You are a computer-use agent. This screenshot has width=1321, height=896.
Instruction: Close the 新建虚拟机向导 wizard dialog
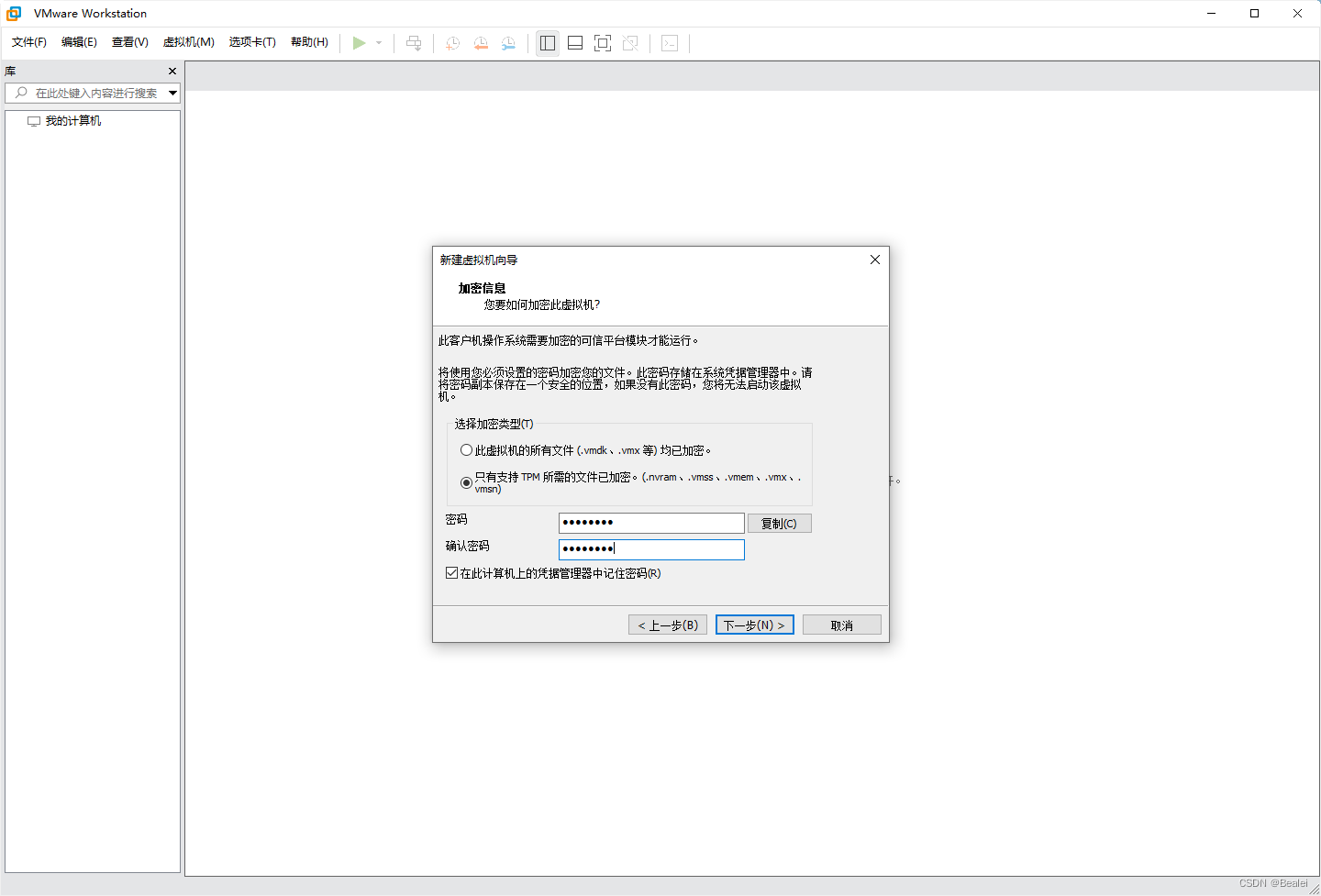[x=875, y=260]
